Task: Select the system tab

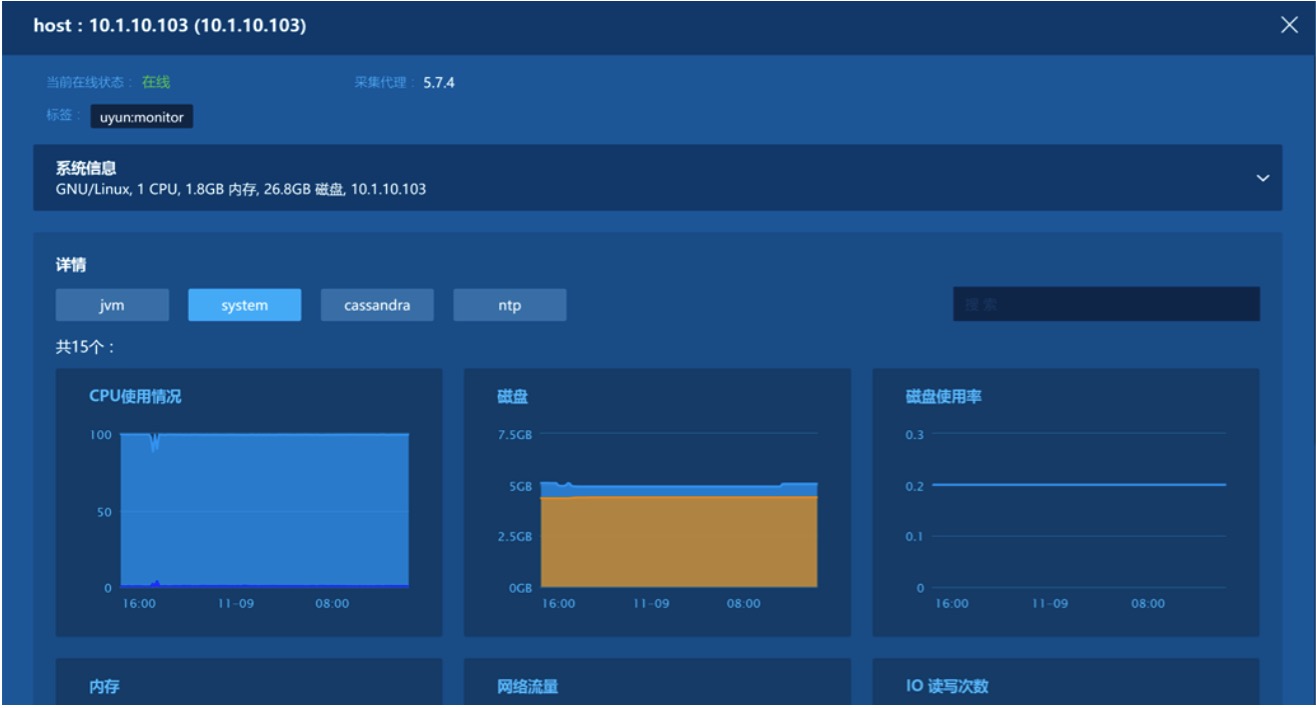Action: point(244,305)
